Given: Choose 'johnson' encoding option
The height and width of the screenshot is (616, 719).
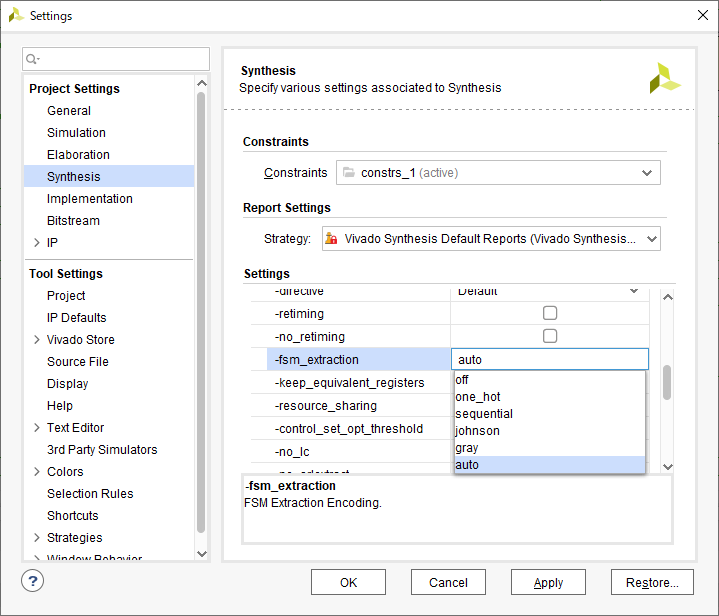Looking at the screenshot, I should click(x=549, y=431).
